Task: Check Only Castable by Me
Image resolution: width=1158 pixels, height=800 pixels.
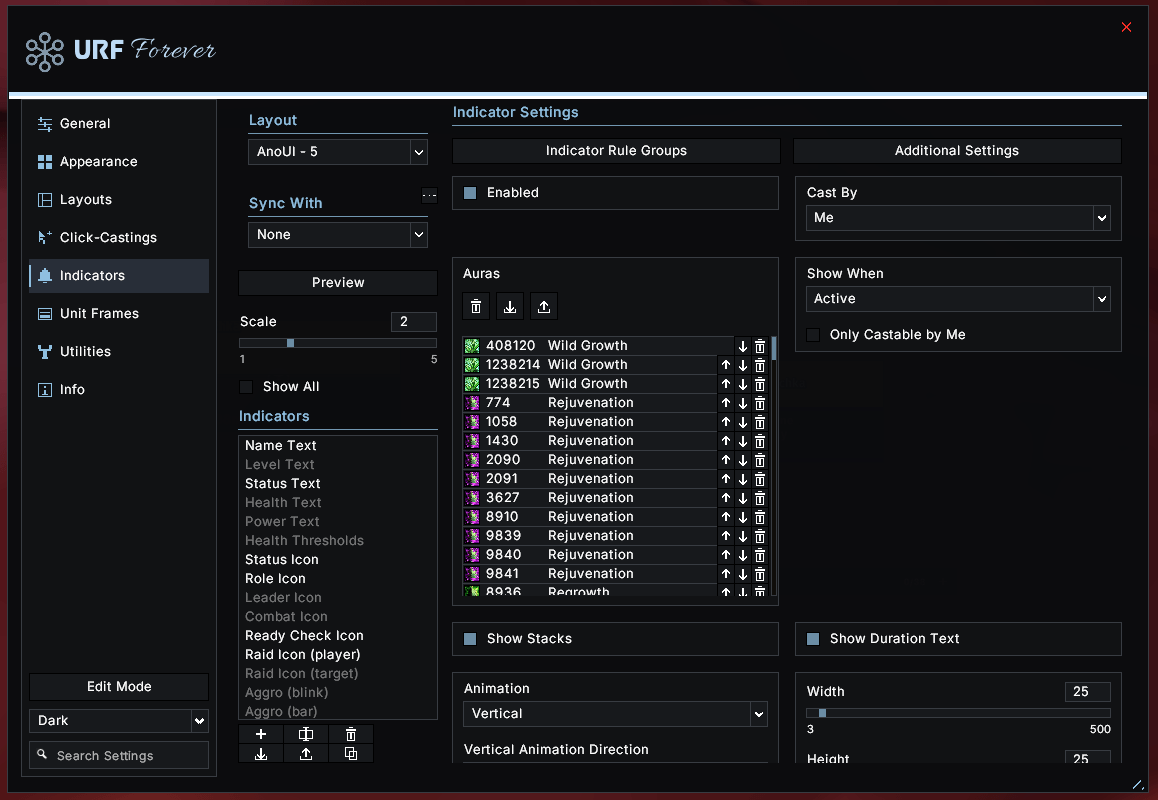Action: point(813,335)
